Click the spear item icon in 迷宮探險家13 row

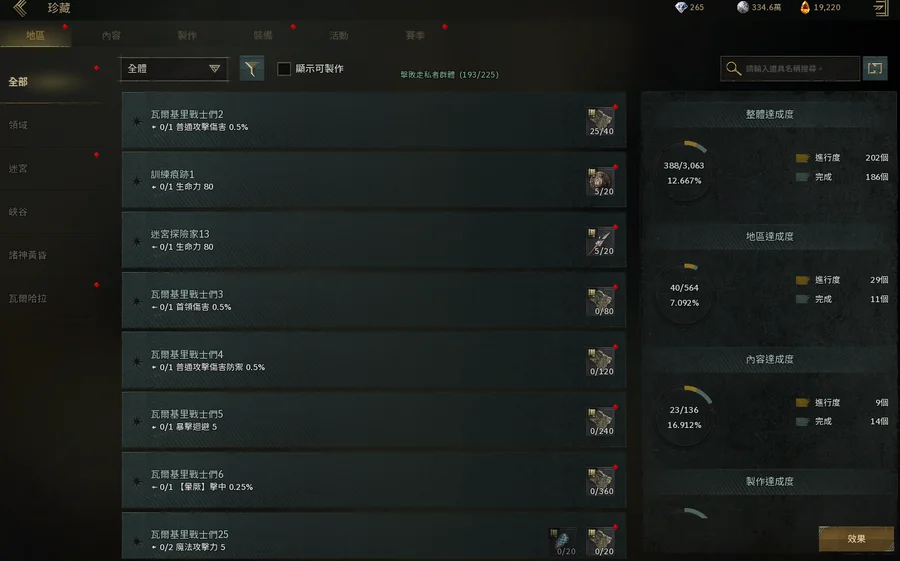(x=601, y=241)
